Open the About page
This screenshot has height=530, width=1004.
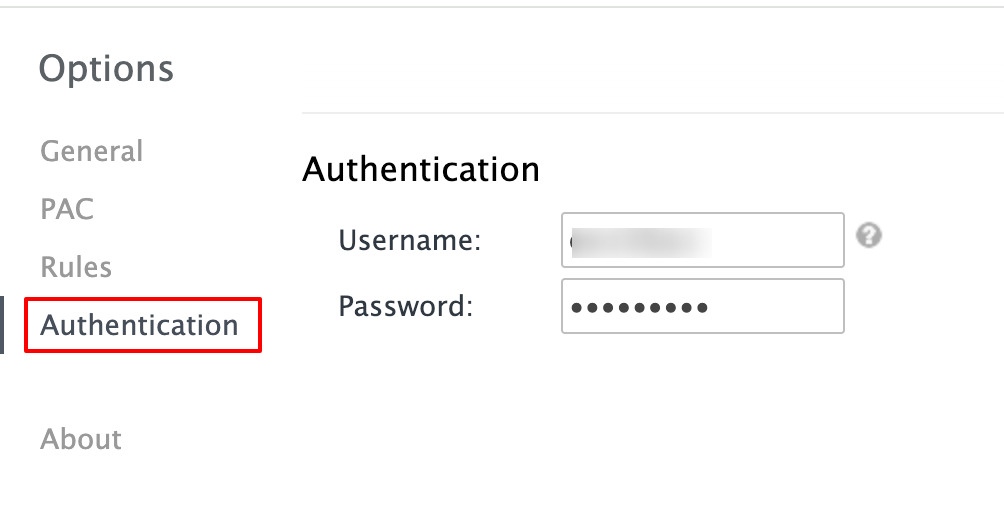(x=81, y=439)
